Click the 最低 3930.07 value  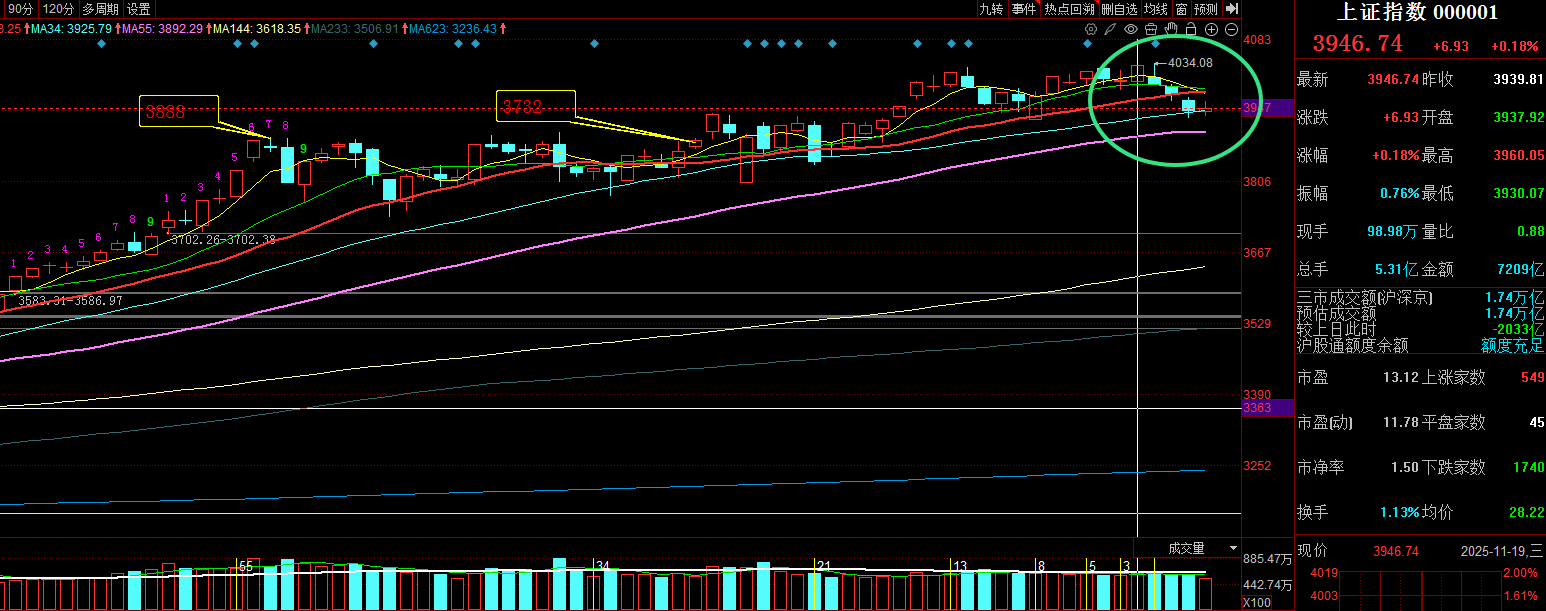coord(1518,194)
